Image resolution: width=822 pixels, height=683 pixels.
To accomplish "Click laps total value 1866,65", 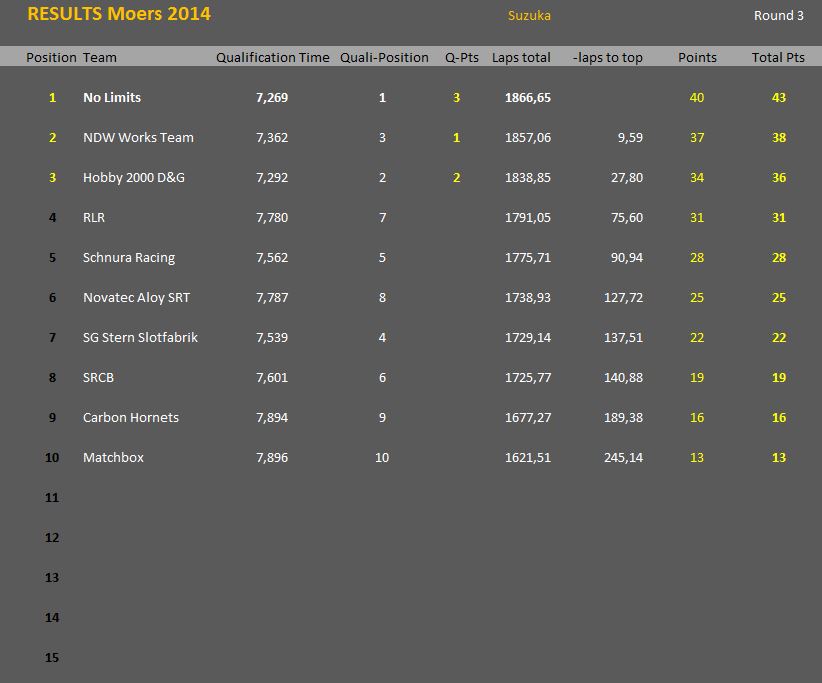I will [528, 97].
